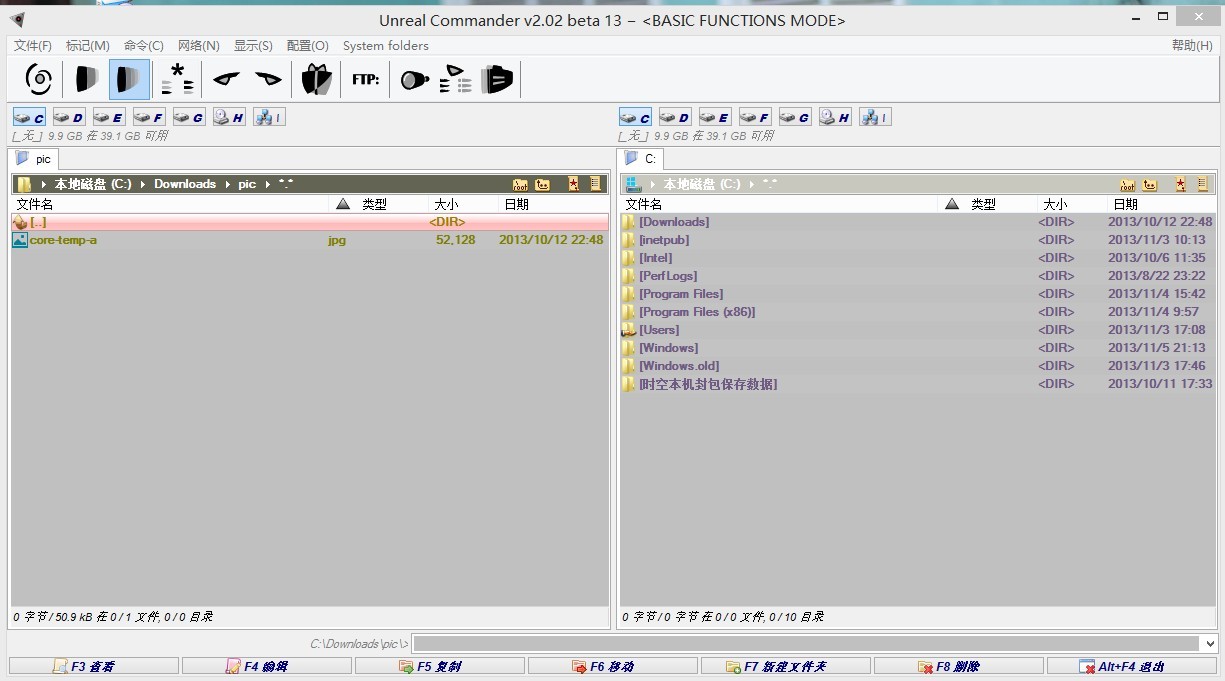Viewport: 1225px width, 681px height.
Task: Sort left panel by 大小 column
Action: 463,204
